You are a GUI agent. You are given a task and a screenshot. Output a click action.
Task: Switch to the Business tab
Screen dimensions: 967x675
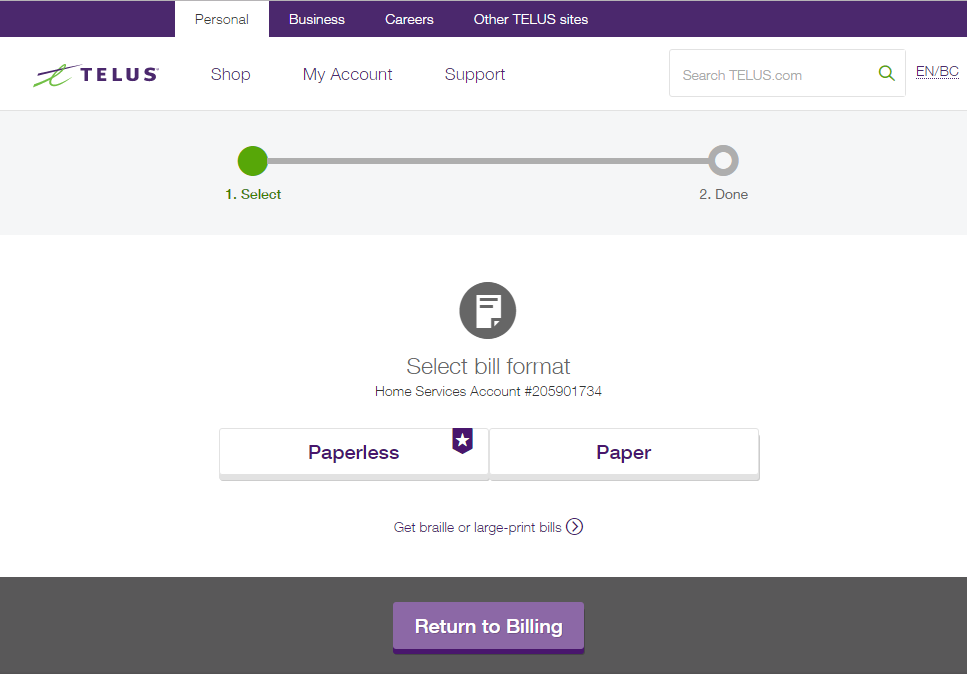[316, 19]
